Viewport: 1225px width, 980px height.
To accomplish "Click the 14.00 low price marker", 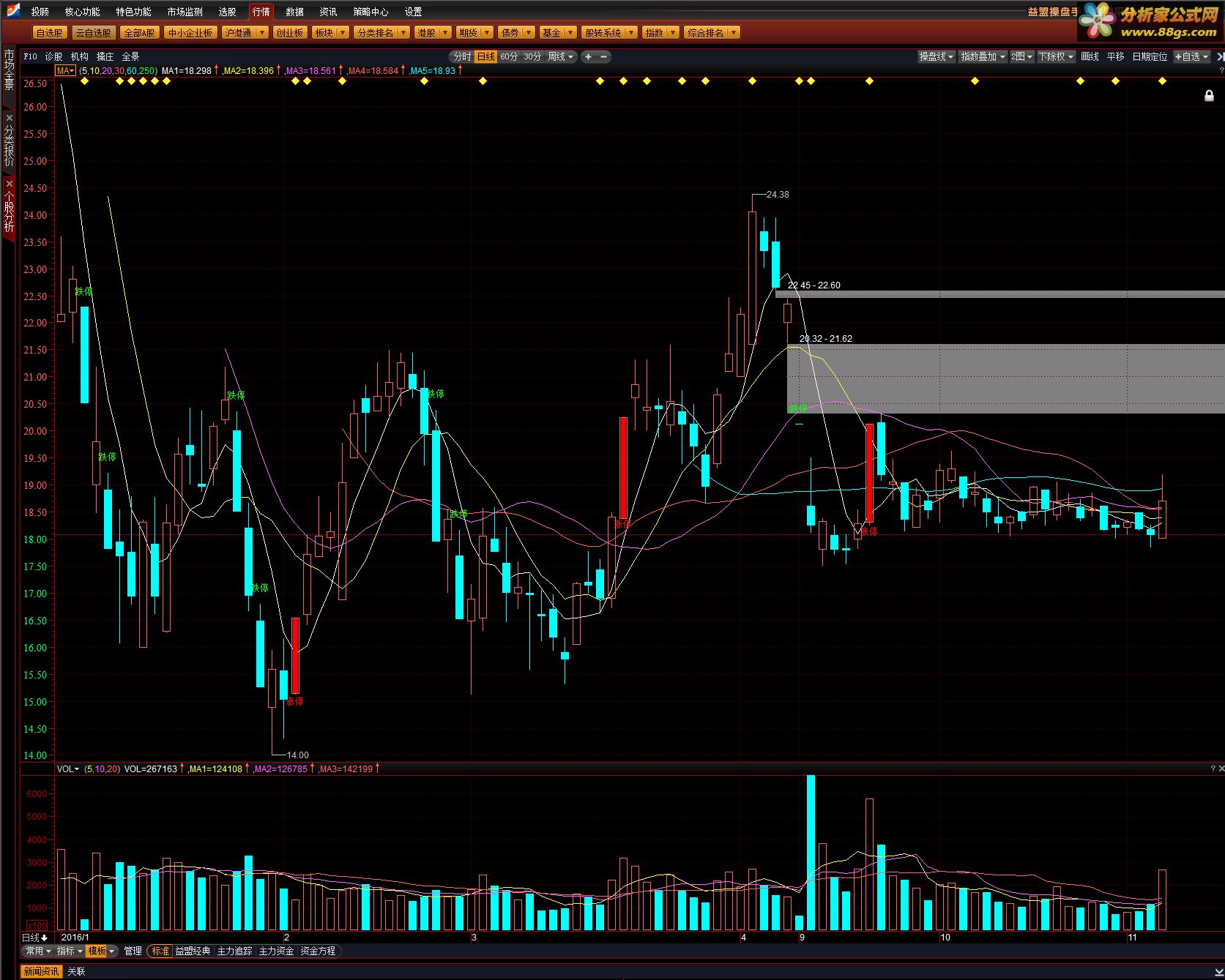I will pyautogui.click(x=297, y=755).
